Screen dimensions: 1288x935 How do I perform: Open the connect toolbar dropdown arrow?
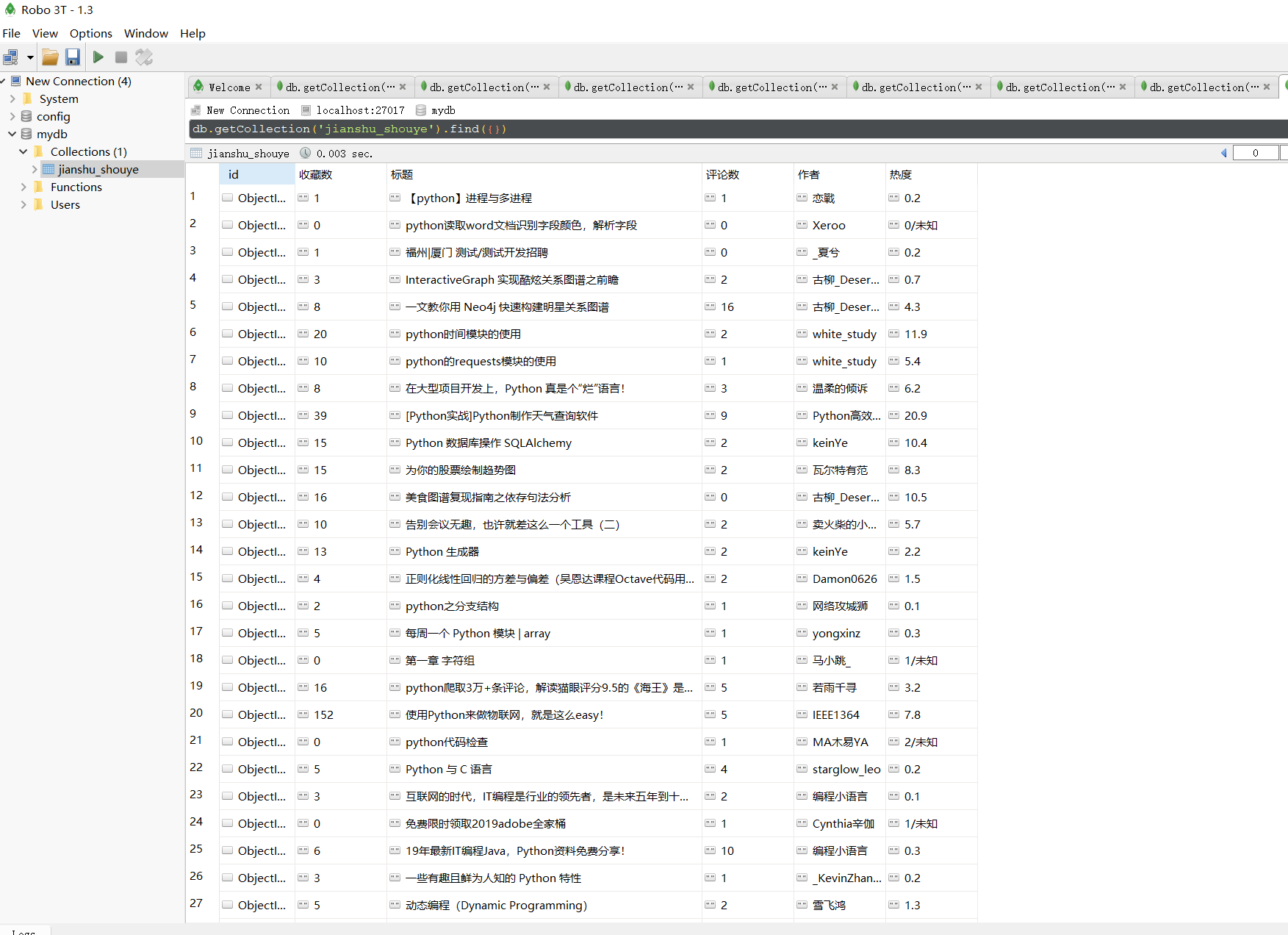[30, 57]
